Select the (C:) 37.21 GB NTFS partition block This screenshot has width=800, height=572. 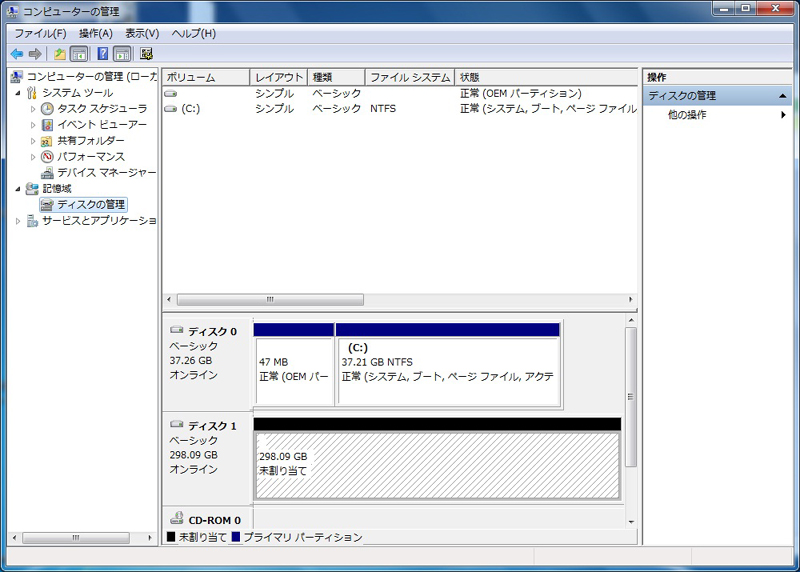point(448,364)
